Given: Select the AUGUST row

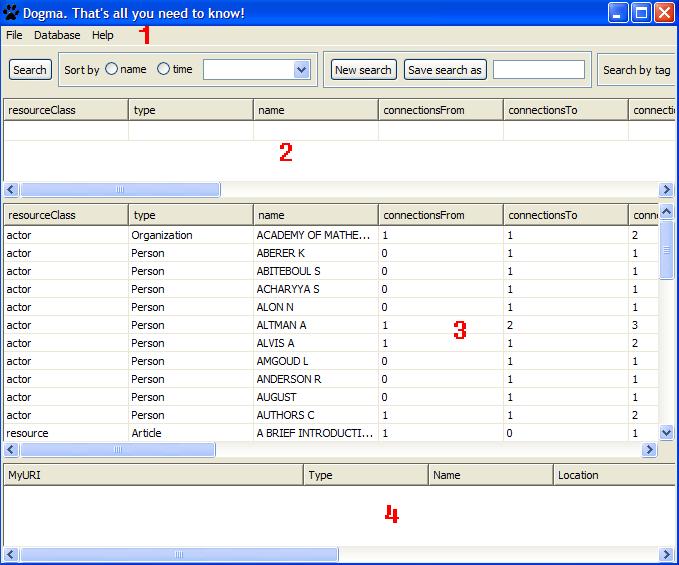Looking at the screenshot, I should 331,397.
